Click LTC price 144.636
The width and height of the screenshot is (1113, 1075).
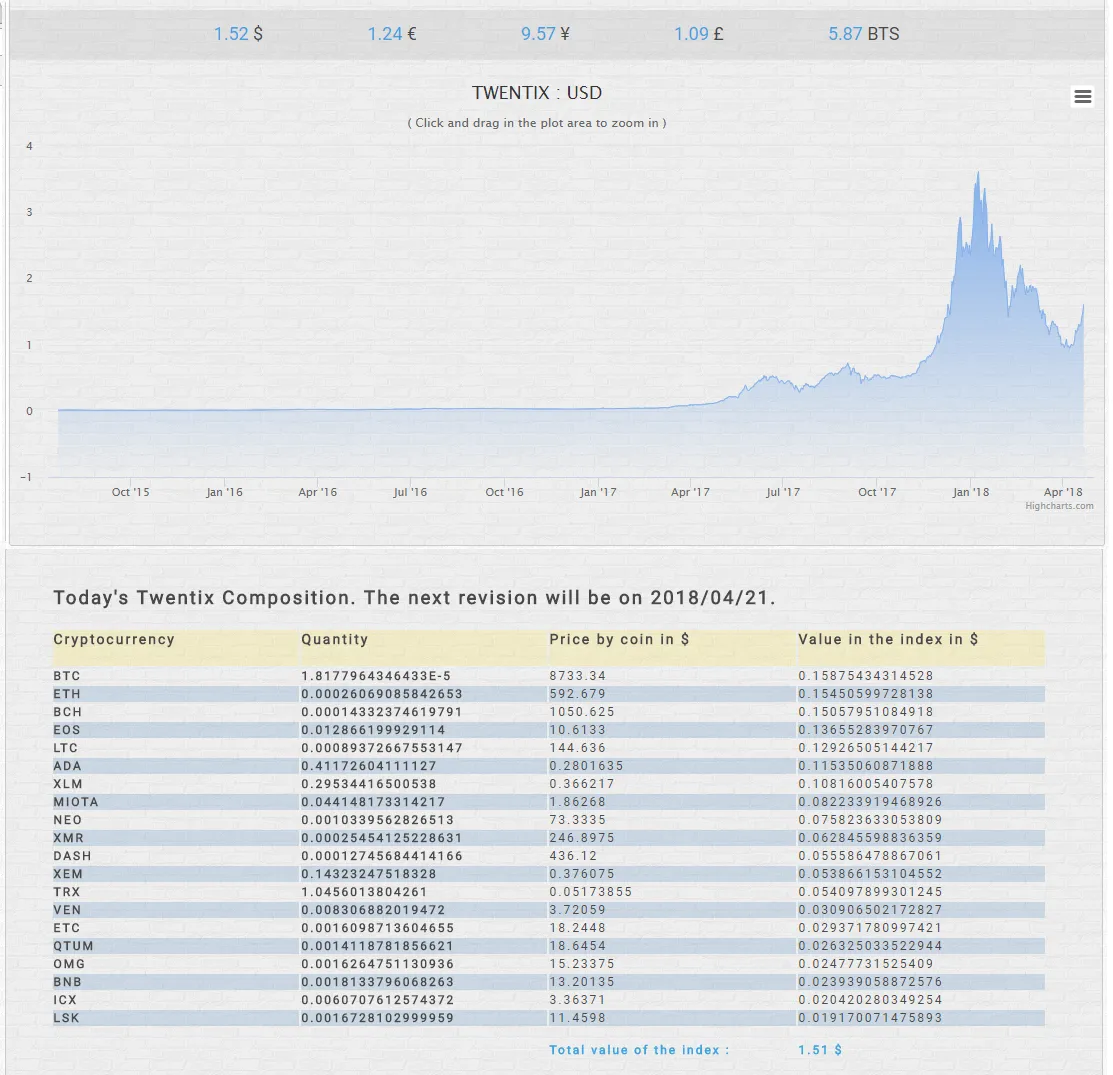[x=577, y=748]
